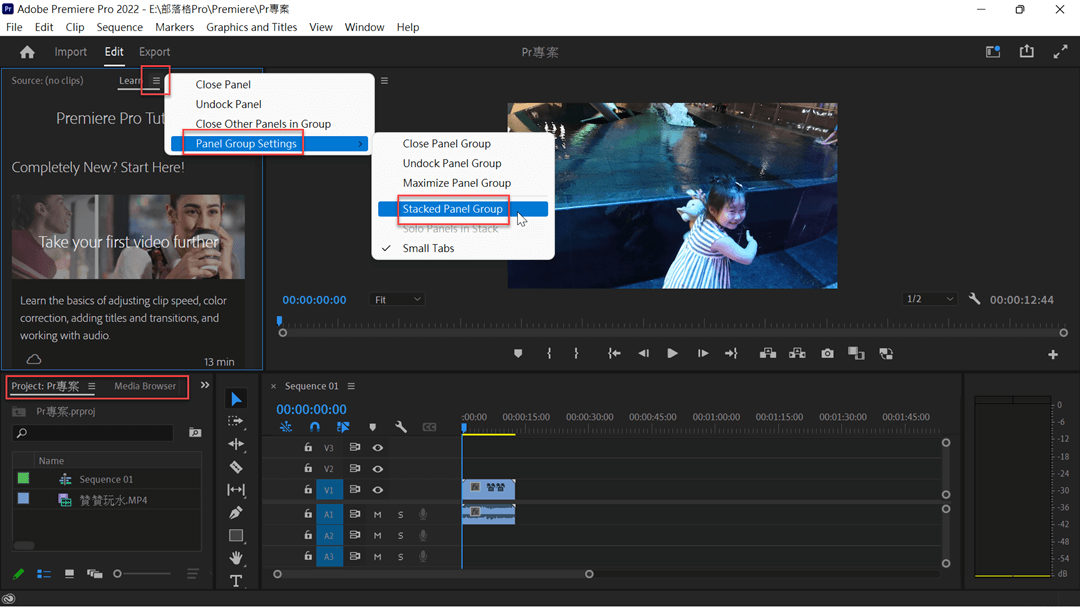Toggle V3 track output eye

click(377, 448)
